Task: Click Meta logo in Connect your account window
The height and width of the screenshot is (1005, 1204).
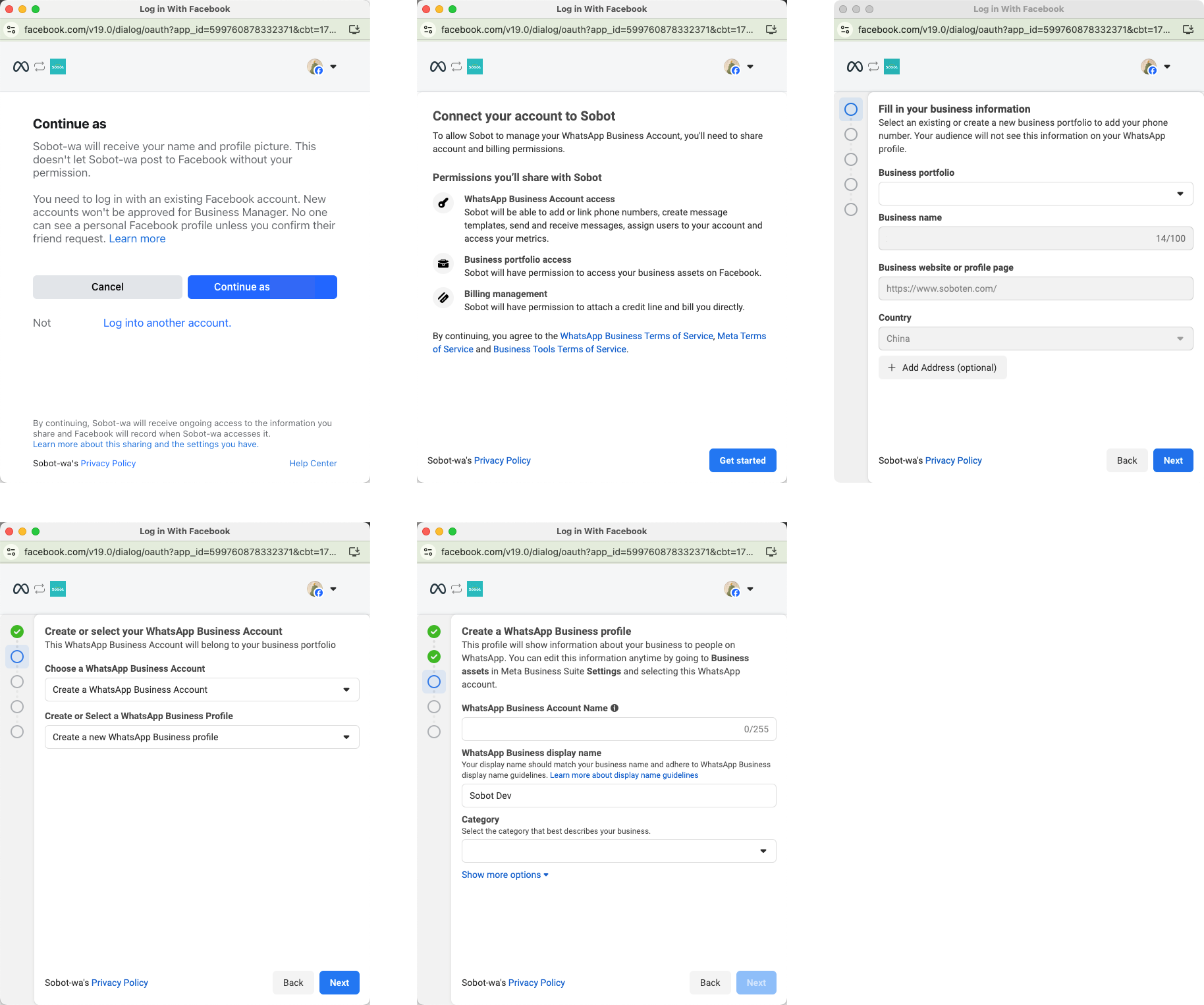Action: 438,67
